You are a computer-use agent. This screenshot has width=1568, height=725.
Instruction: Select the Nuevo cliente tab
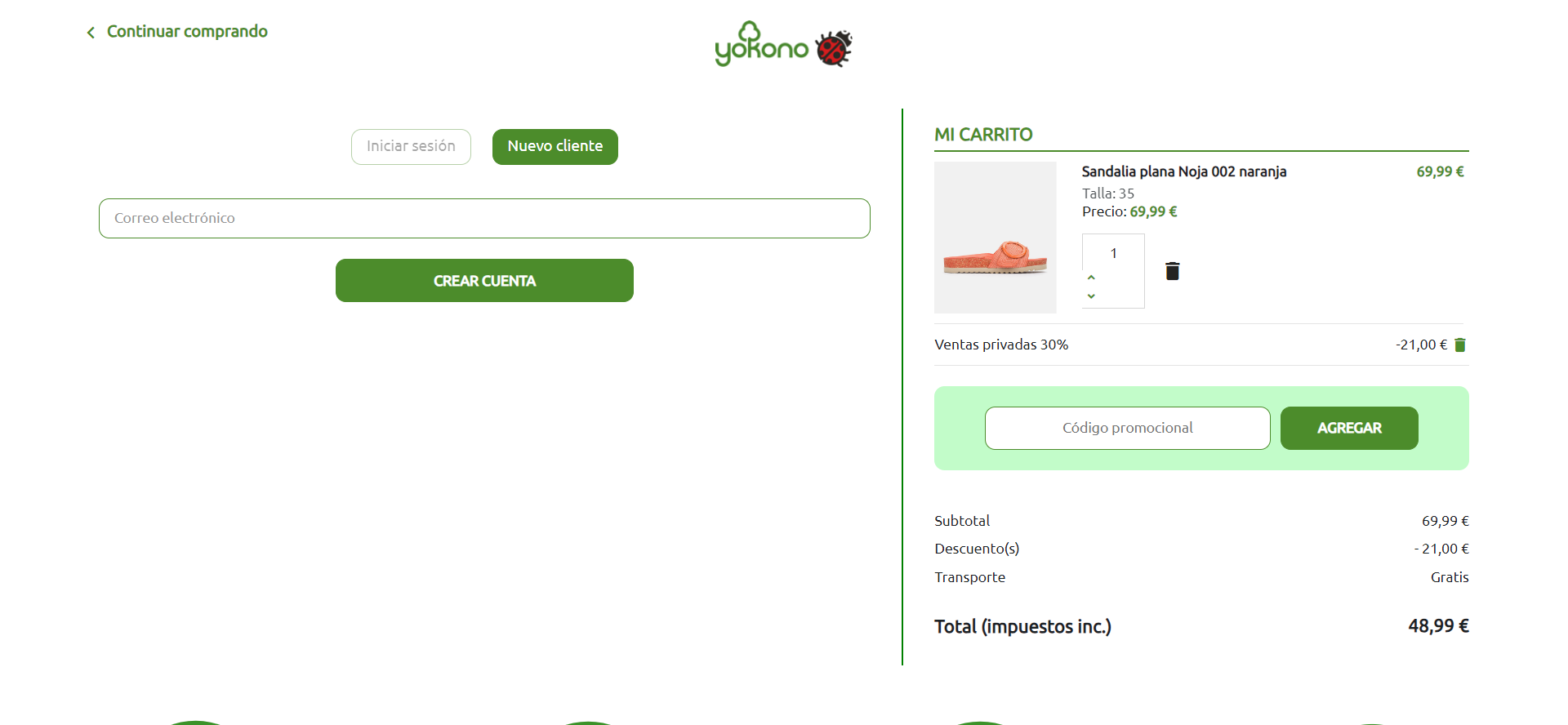[555, 146]
